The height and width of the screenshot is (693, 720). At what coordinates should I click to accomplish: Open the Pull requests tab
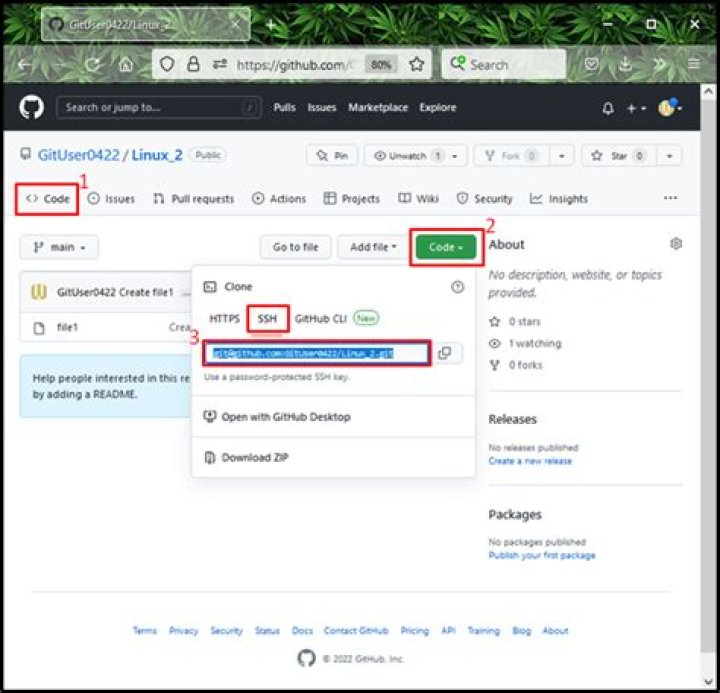(x=193, y=199)
